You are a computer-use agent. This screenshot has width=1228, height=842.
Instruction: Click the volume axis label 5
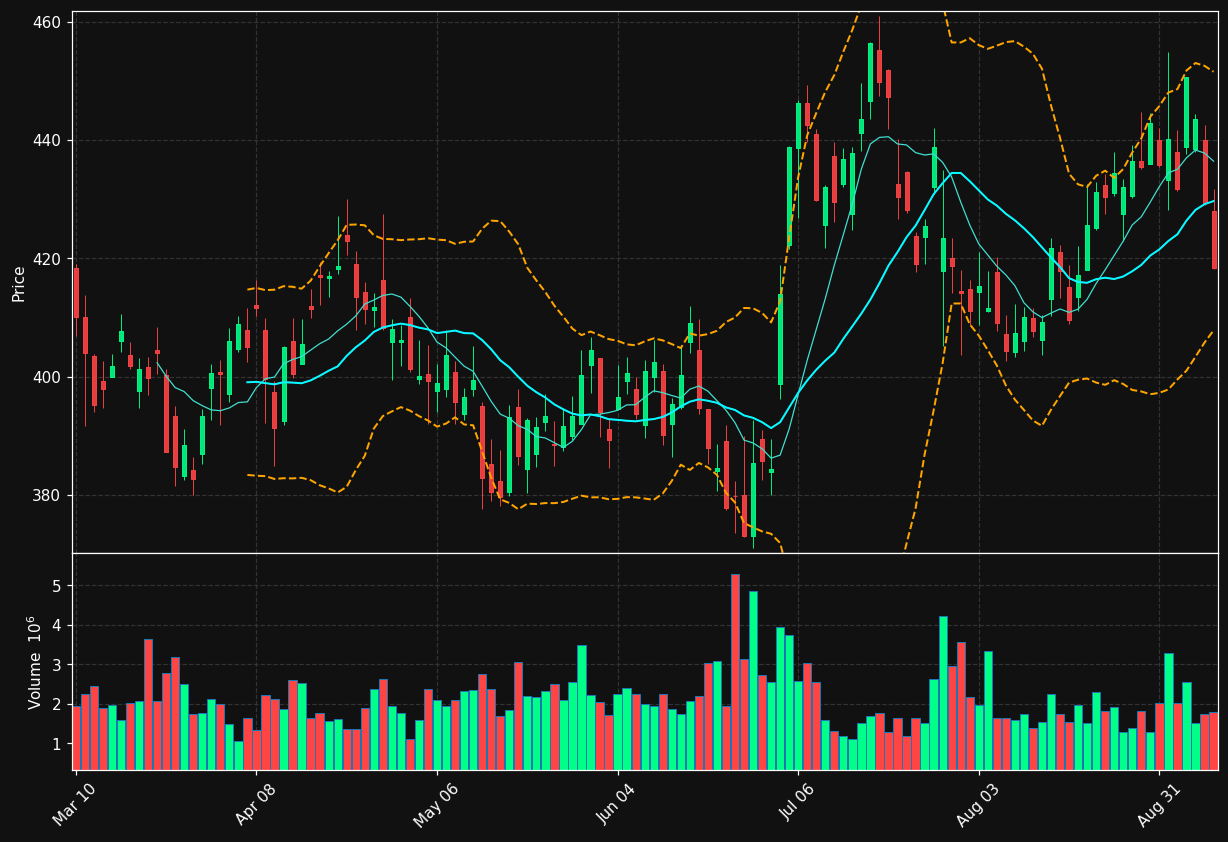pos(58,586)
